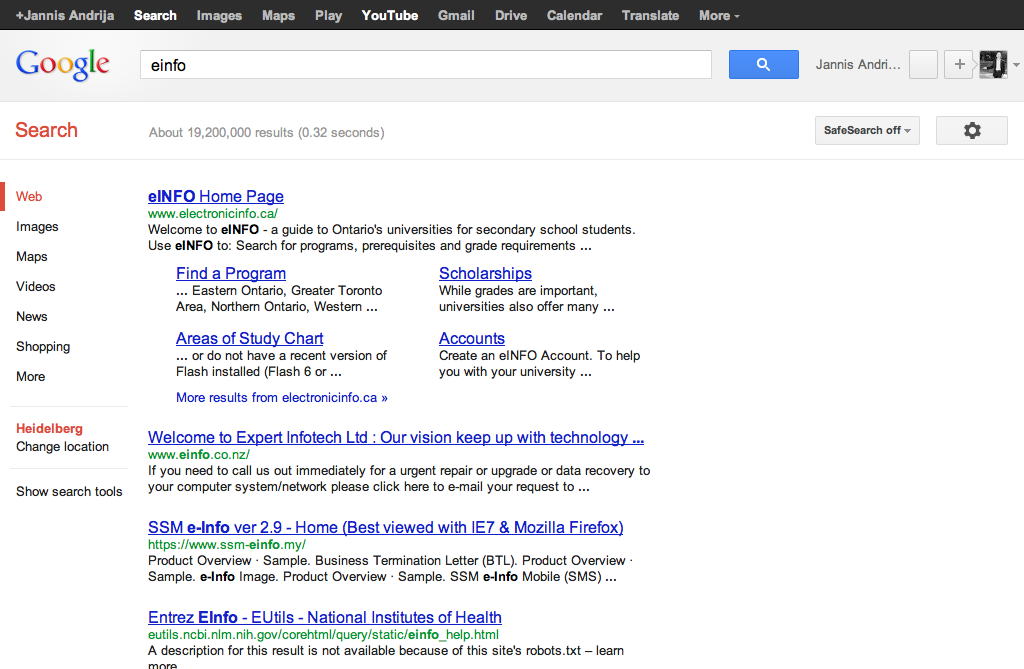Switch to Shopping results
Viewport: 1024px width, 669px height.
(x=43, y=346)
